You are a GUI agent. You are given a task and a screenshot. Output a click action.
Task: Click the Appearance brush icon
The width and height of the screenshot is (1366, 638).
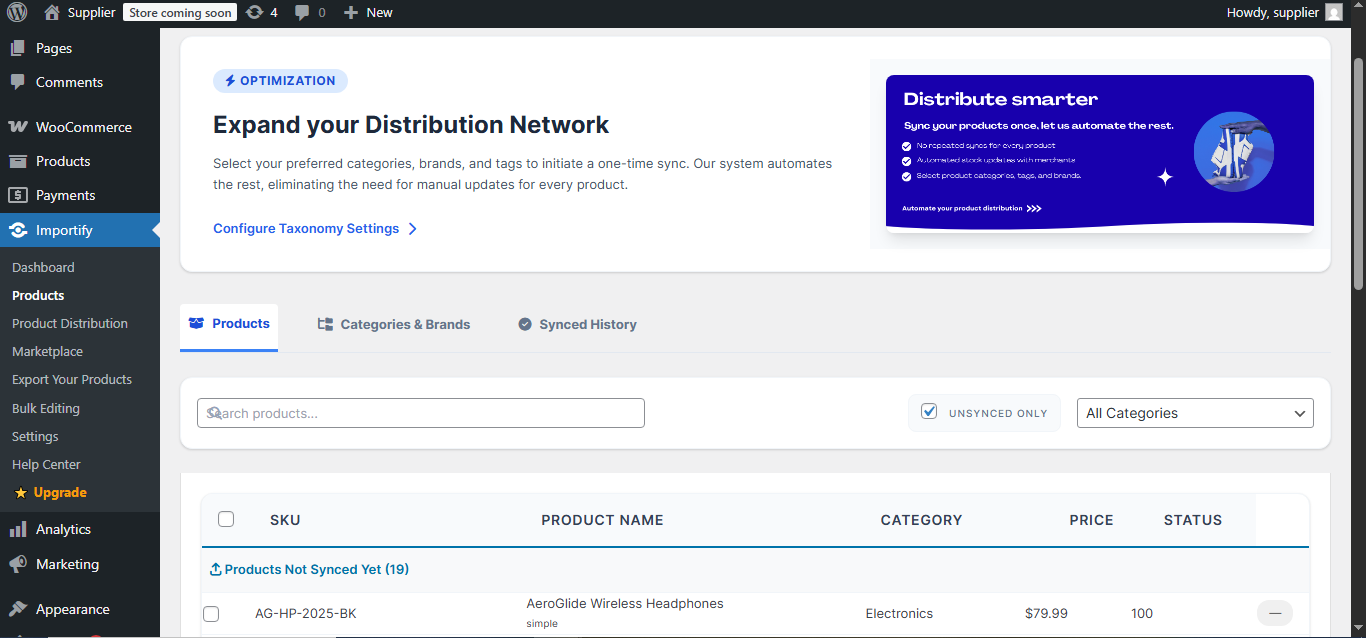[18, 609]
